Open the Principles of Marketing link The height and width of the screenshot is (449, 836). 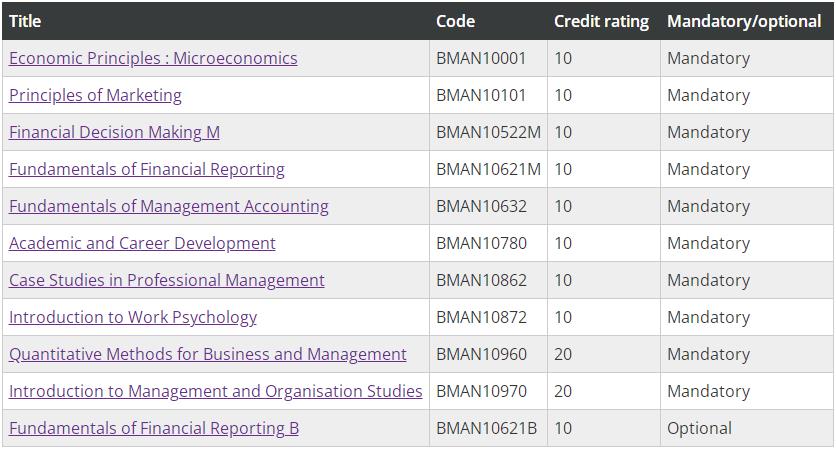pos(95,95)
